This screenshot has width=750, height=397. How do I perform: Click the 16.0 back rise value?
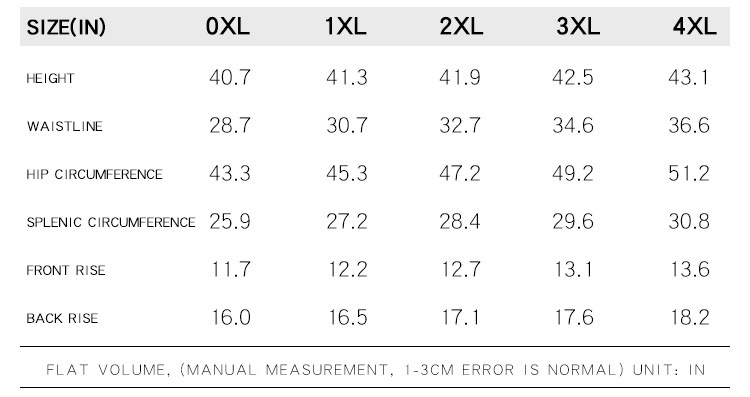click(231, 317)
